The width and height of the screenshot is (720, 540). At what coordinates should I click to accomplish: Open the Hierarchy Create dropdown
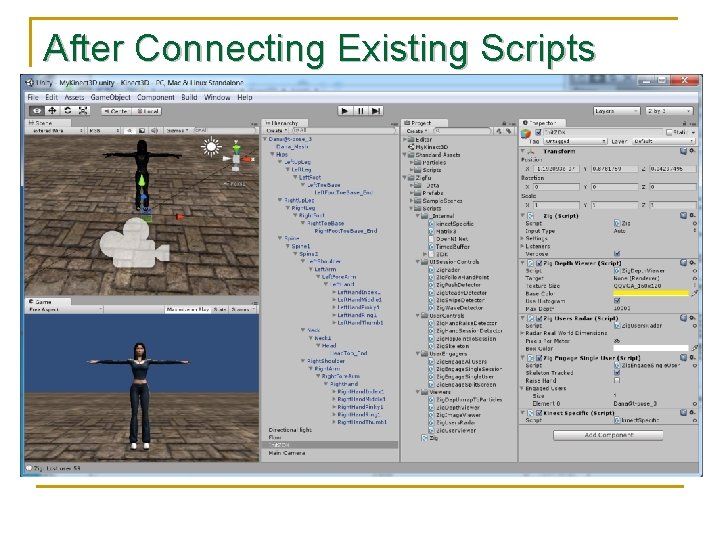276,131
